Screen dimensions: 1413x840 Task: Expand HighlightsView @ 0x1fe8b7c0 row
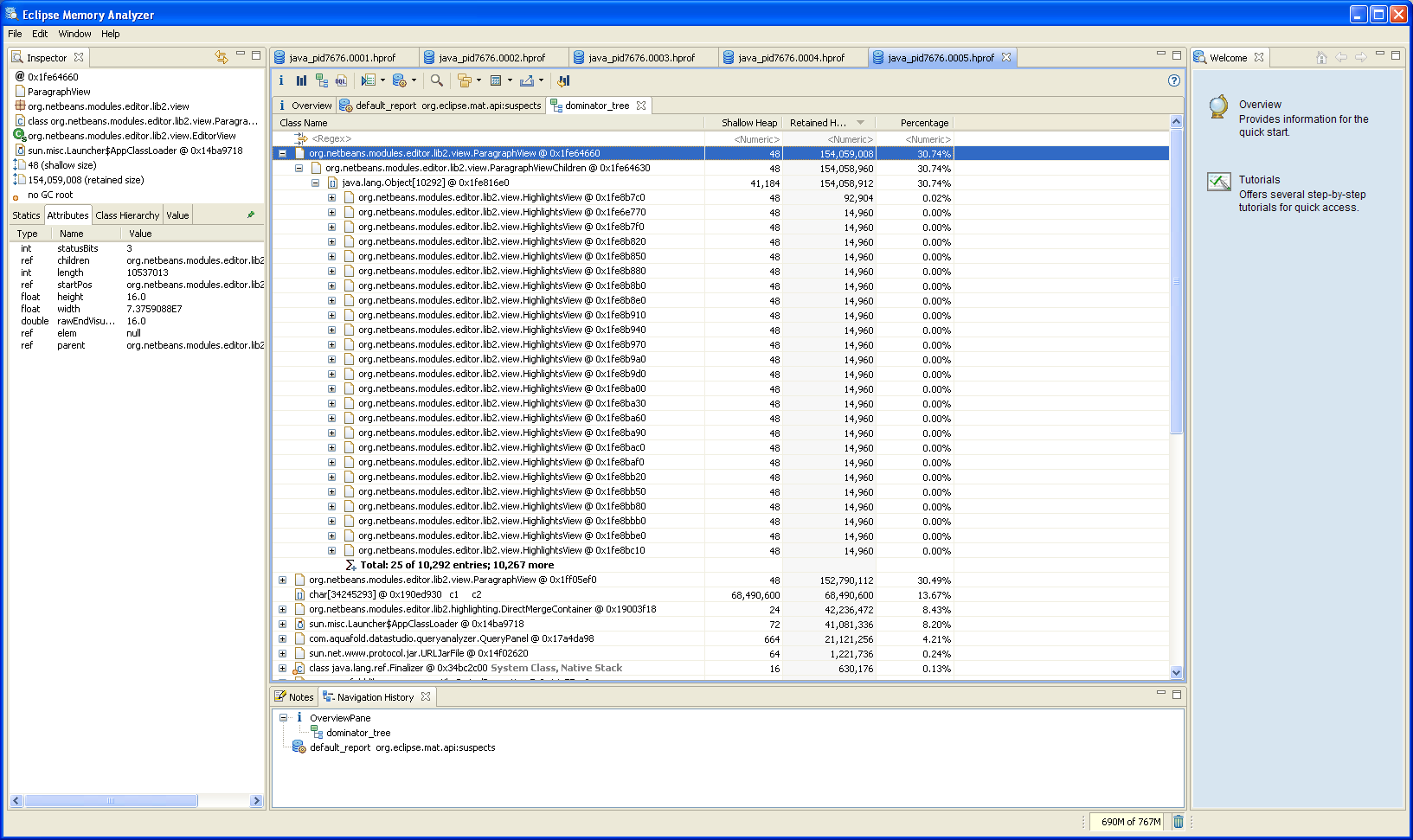tap(331, 197)
